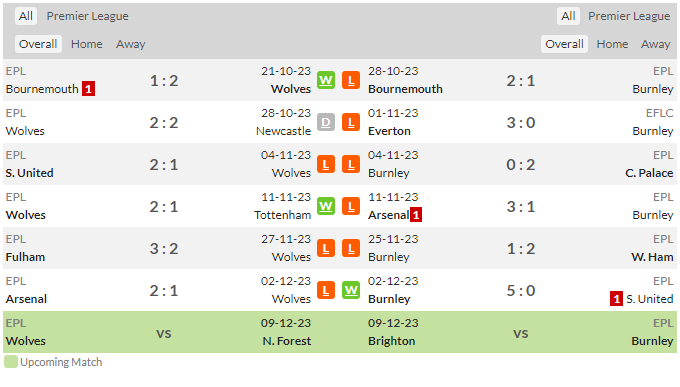This screenshot has width=680, height=387.
Task: Open the Burnley 5:0 S. United score
Action: [521, 291]
